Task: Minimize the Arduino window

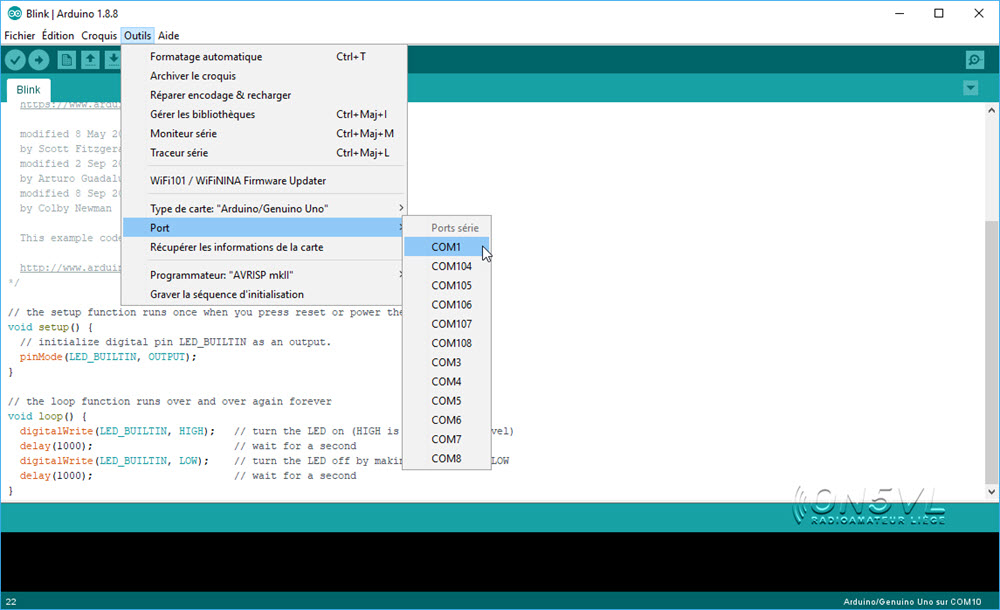Action: tap(899, 13)
